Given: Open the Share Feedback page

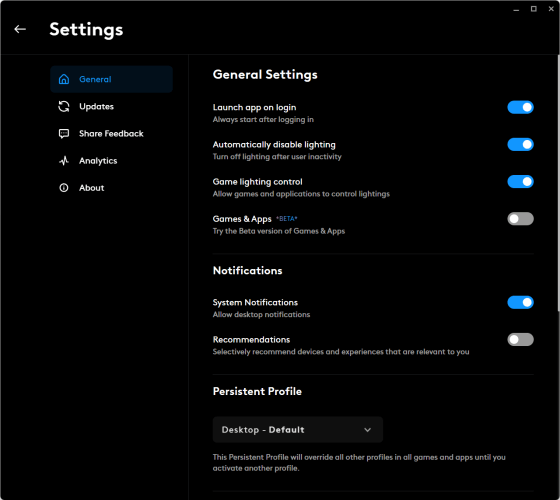Looking at the screenshot, I should click(x=111, y=134).
